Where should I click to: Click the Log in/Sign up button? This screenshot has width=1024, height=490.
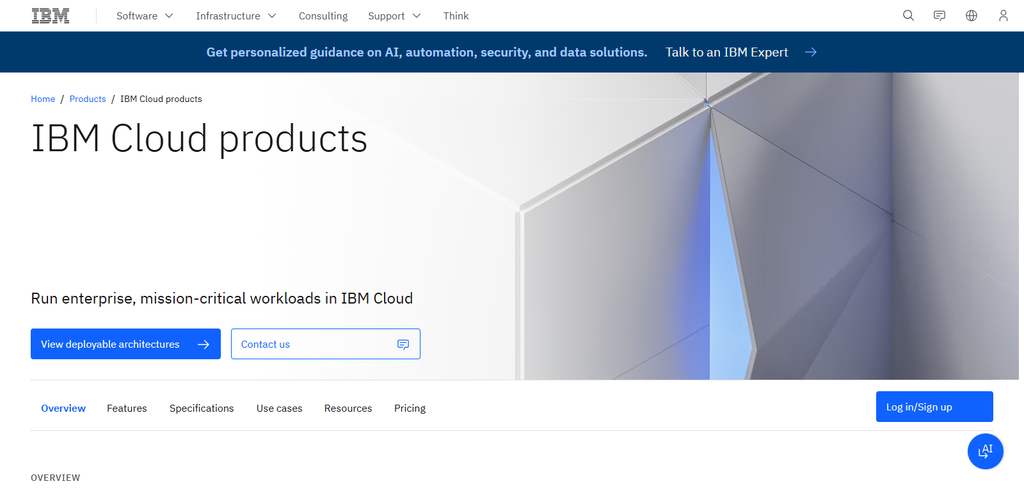click(934, 406)
